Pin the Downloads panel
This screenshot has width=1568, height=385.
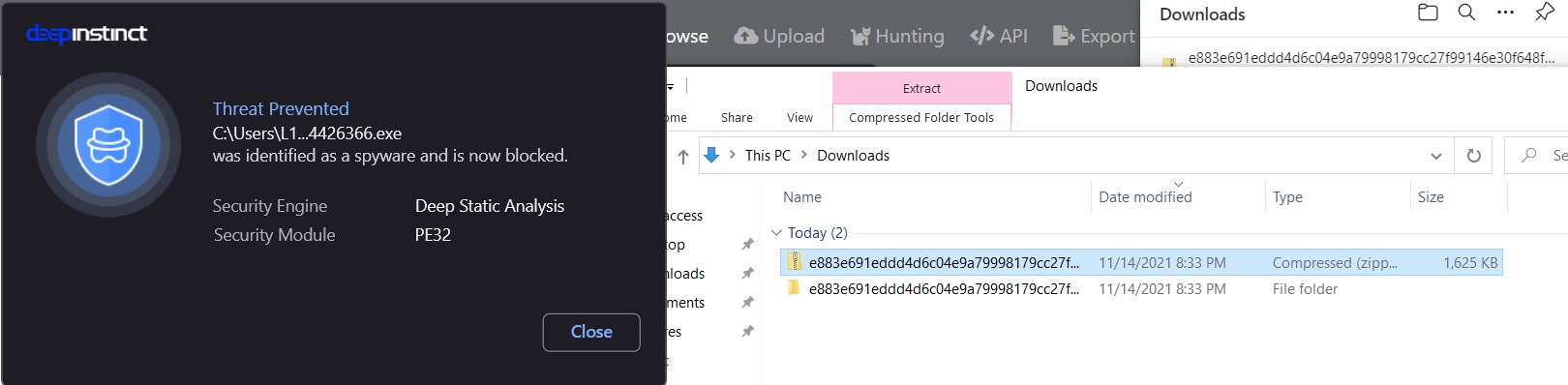(1545, 13)
